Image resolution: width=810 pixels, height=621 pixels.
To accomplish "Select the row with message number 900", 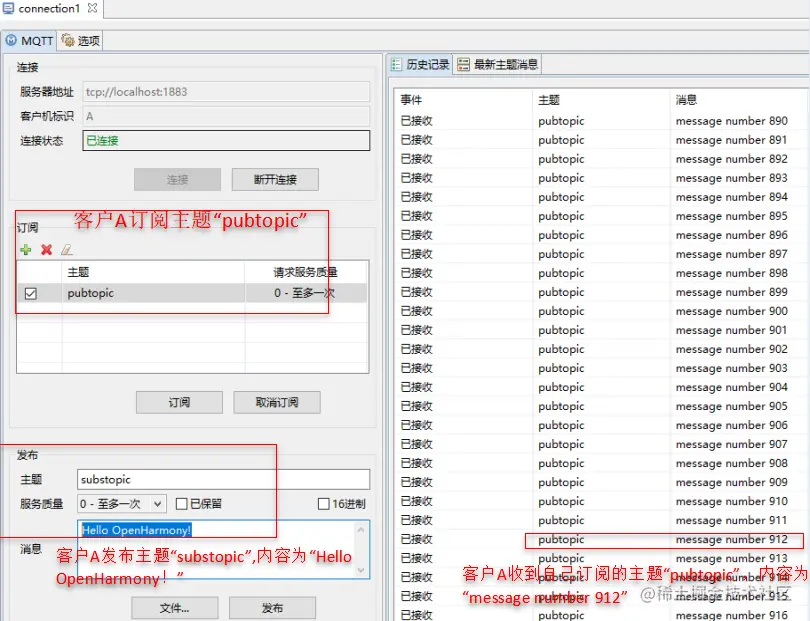I will coord(601,311).
